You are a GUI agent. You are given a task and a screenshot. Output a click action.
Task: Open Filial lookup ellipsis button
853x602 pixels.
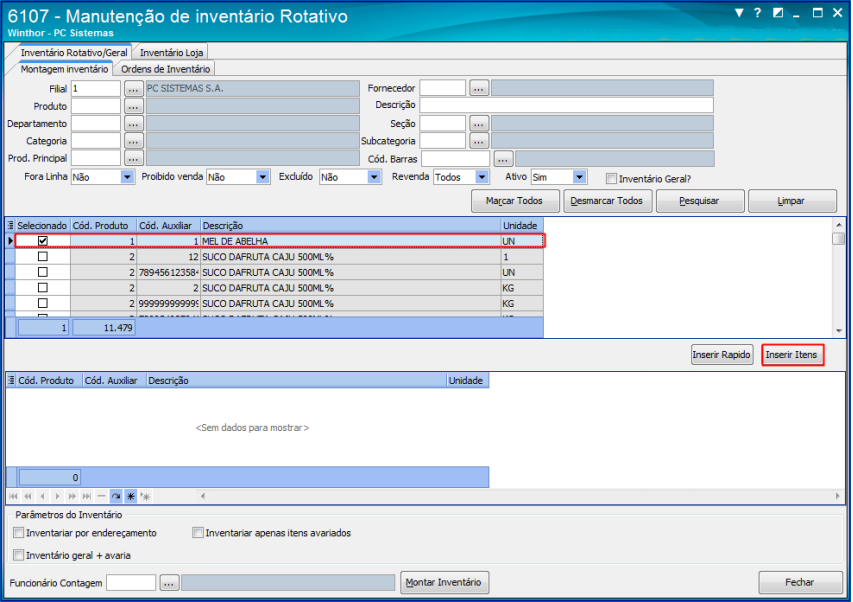[133, 88]
